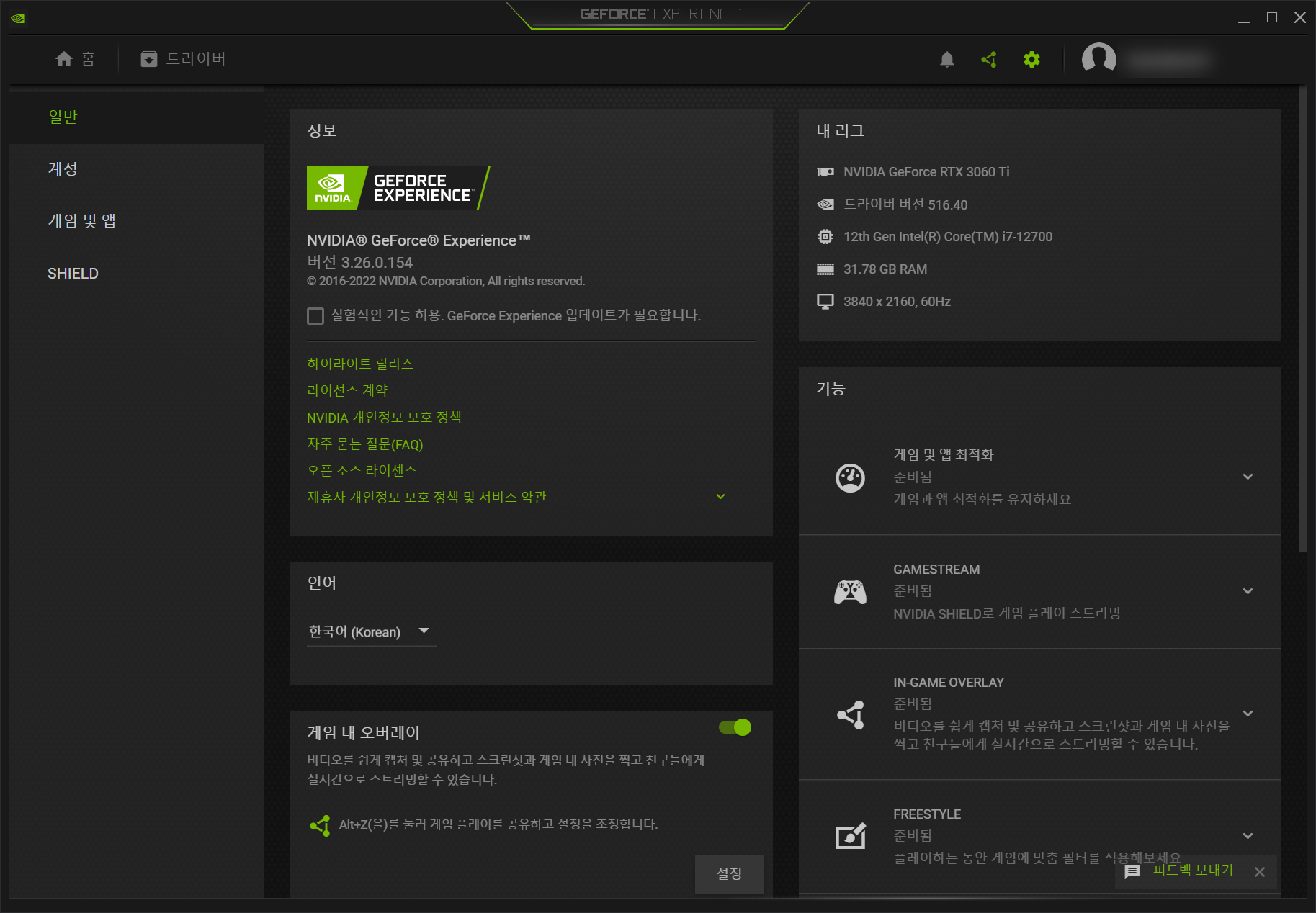Dismiss the 피드백 보내기 popup

click(x=1259, y=872)
